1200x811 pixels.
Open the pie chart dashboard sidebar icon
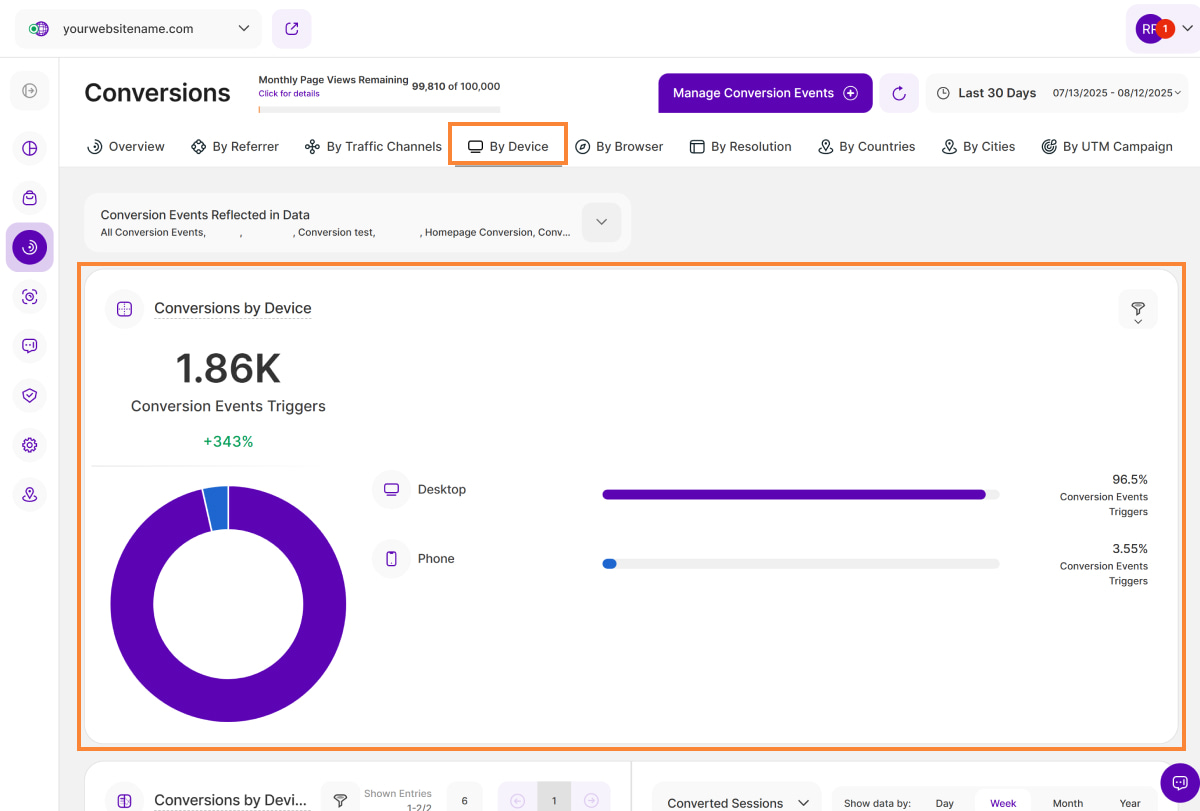click(30, 149)
